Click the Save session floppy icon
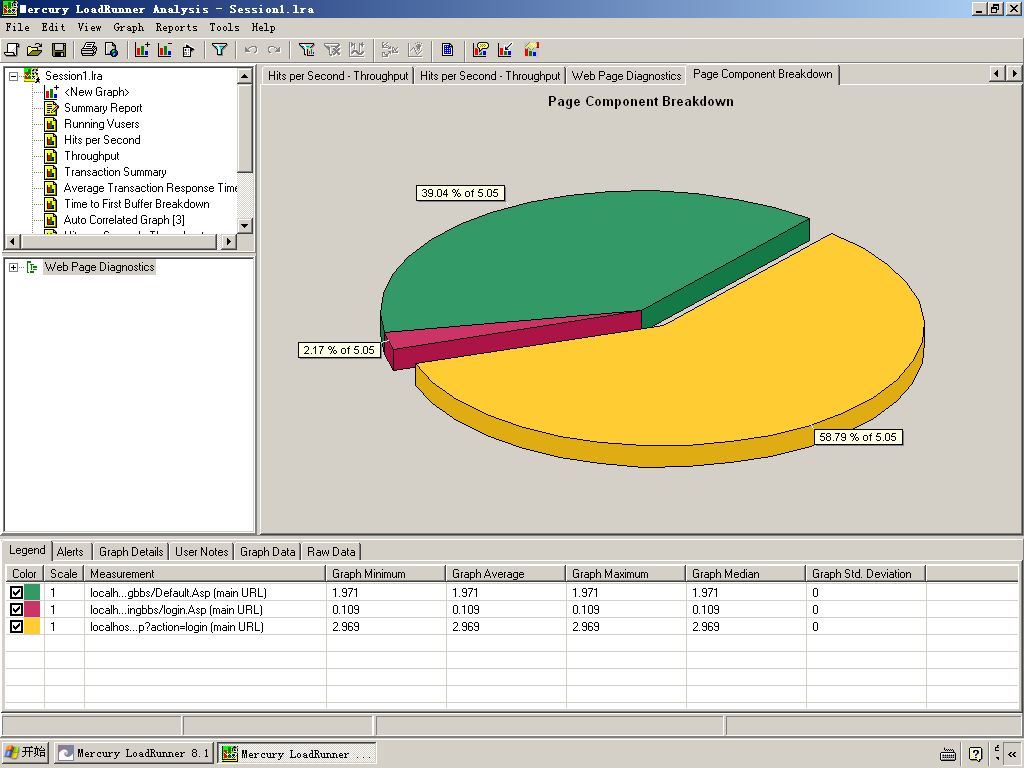The height and width of the screenshot is (768, 1024). [x=59, y=50]
